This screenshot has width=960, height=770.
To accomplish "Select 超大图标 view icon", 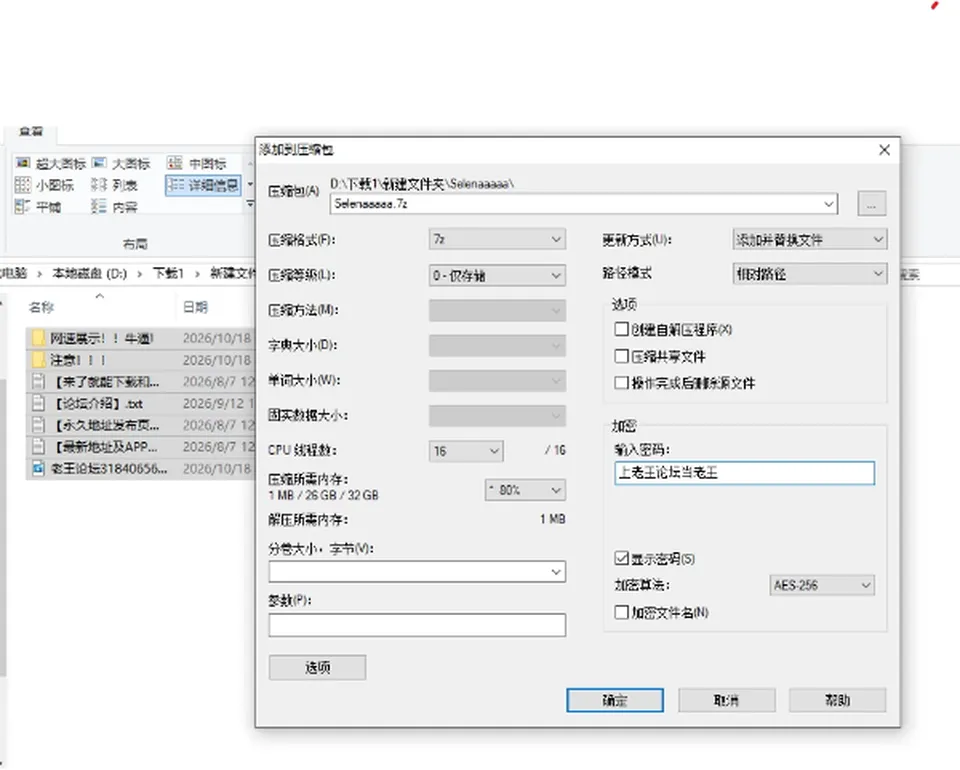I will (23, 163).
